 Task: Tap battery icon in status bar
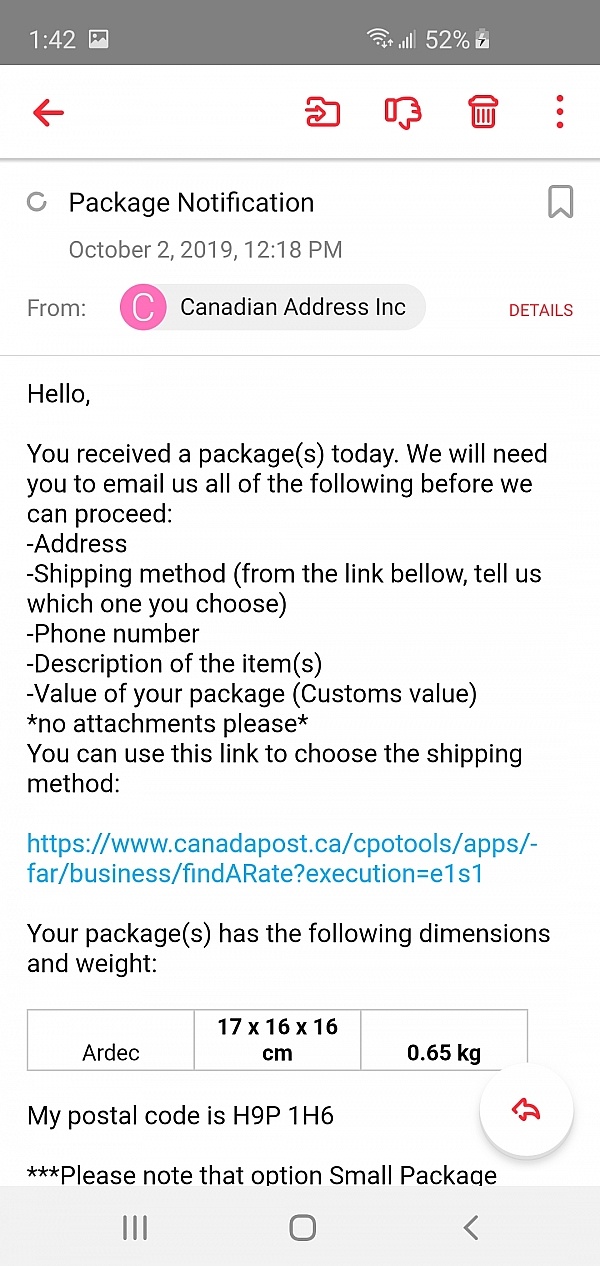(482, 40)
